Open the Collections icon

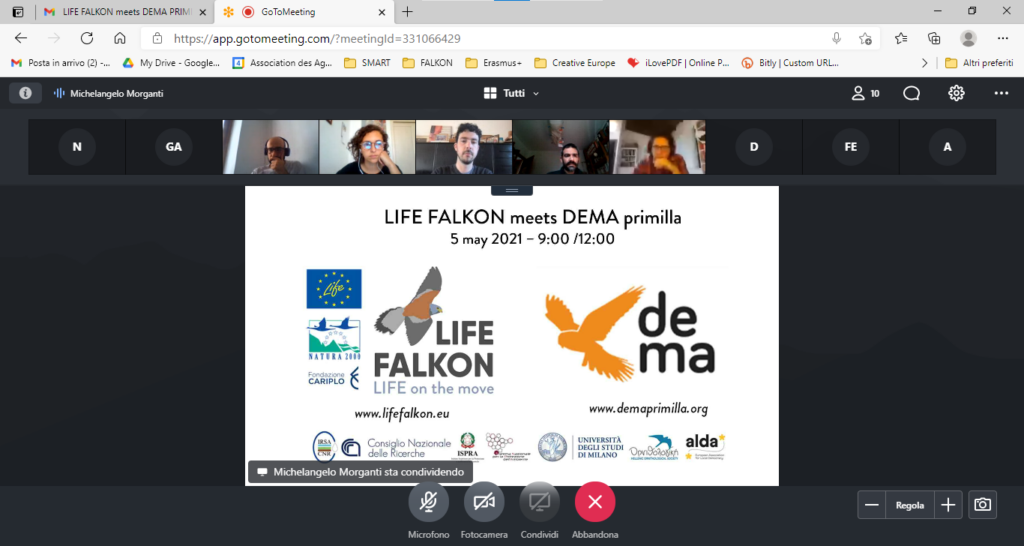tap(934, 39)
